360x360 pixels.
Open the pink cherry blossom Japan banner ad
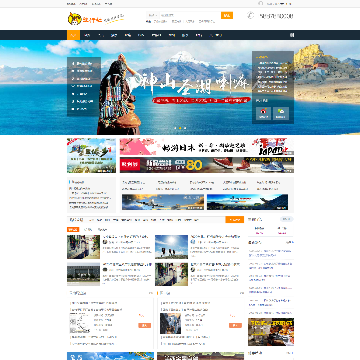pos(207,147)
